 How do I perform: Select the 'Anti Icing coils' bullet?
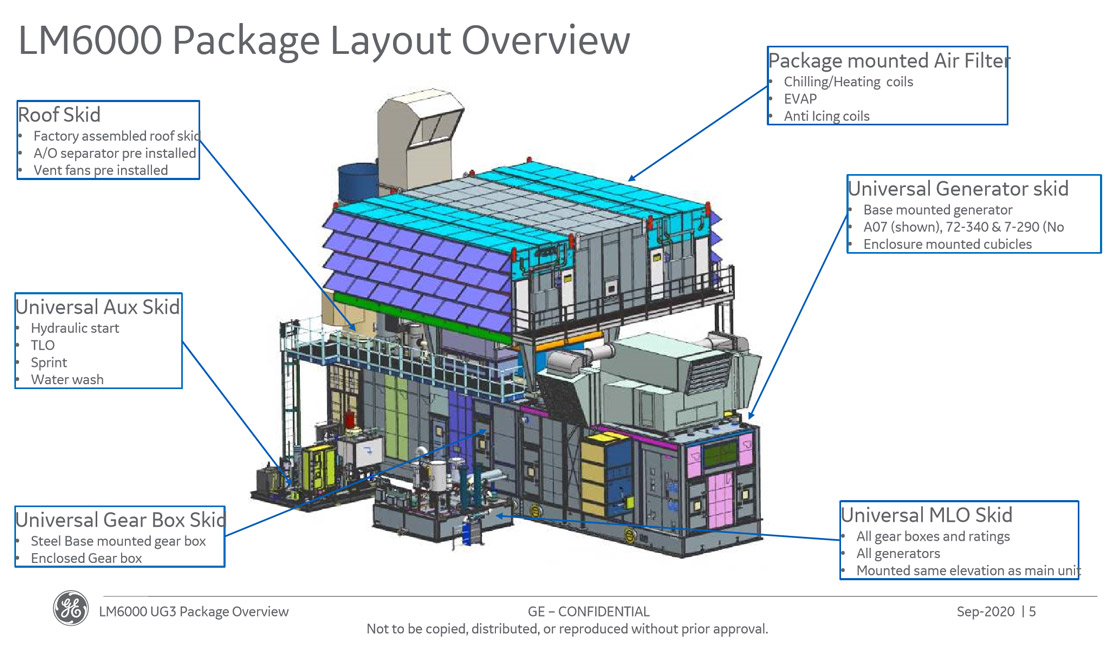click(x=826, y=116)
